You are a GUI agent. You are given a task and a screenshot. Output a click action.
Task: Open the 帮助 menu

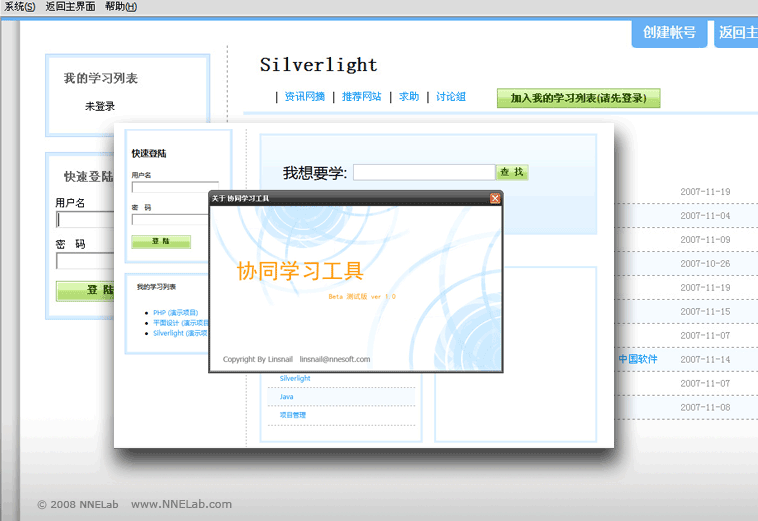(120, 7)
